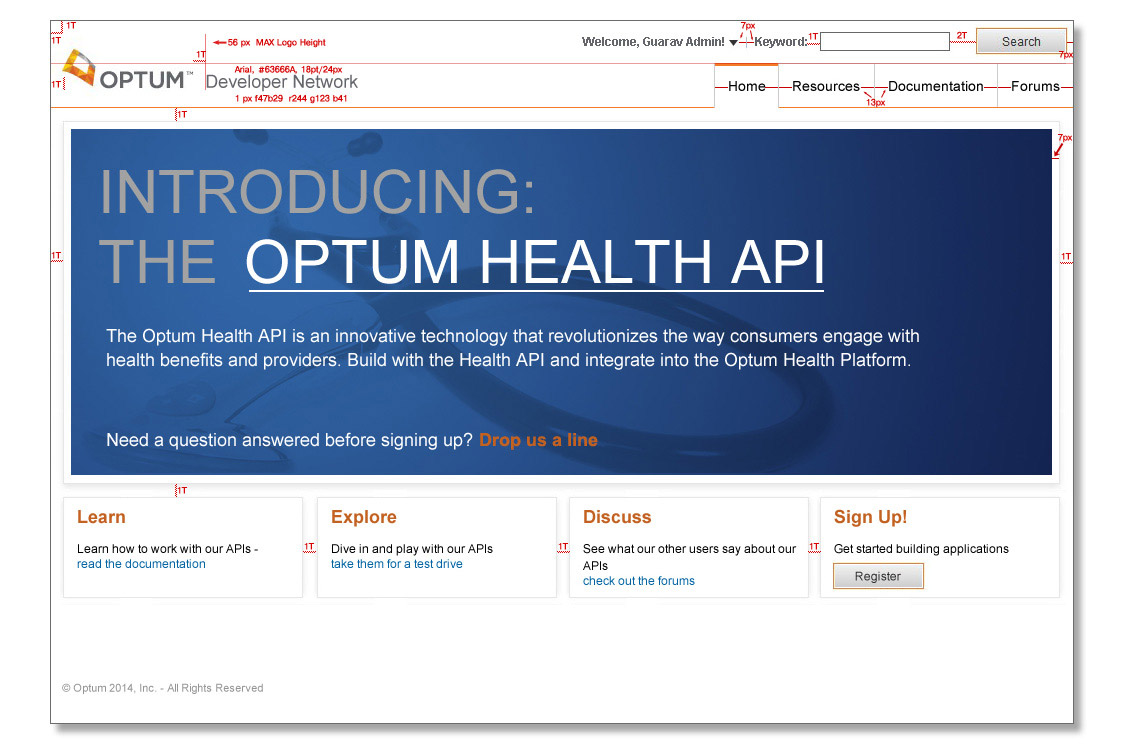Follow 'take them for a test drive' link
The width and height of the screenshot is (1125, 750).
click(396, 564)
